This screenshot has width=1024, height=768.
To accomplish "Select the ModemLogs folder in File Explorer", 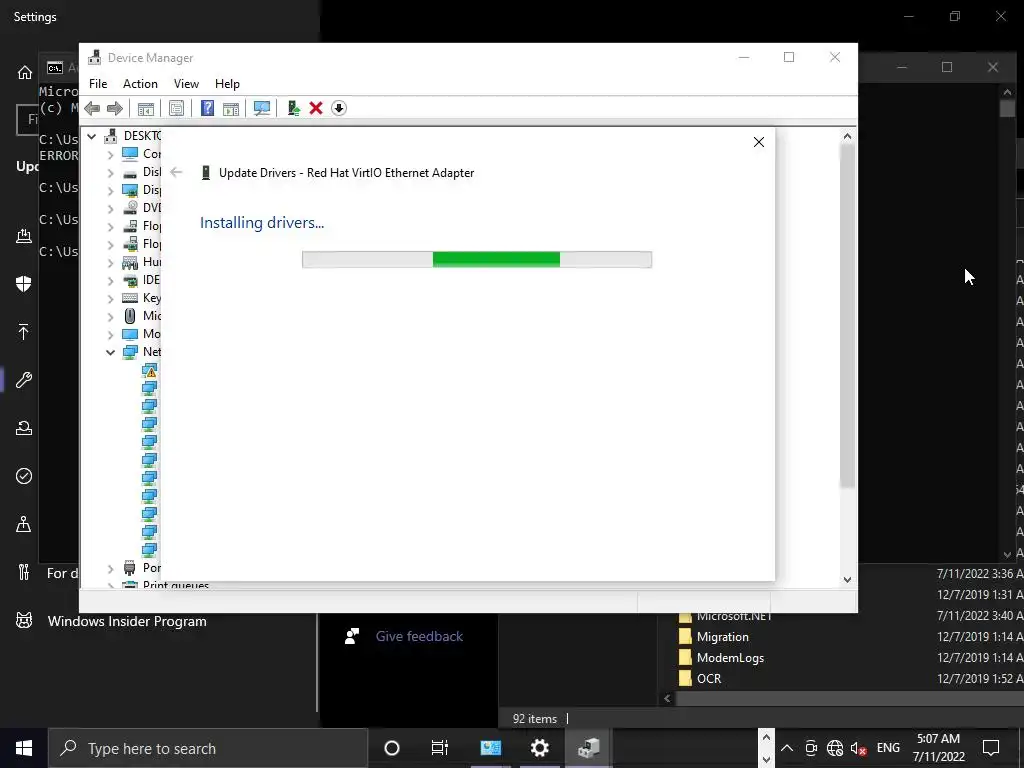I will [730, 658].
